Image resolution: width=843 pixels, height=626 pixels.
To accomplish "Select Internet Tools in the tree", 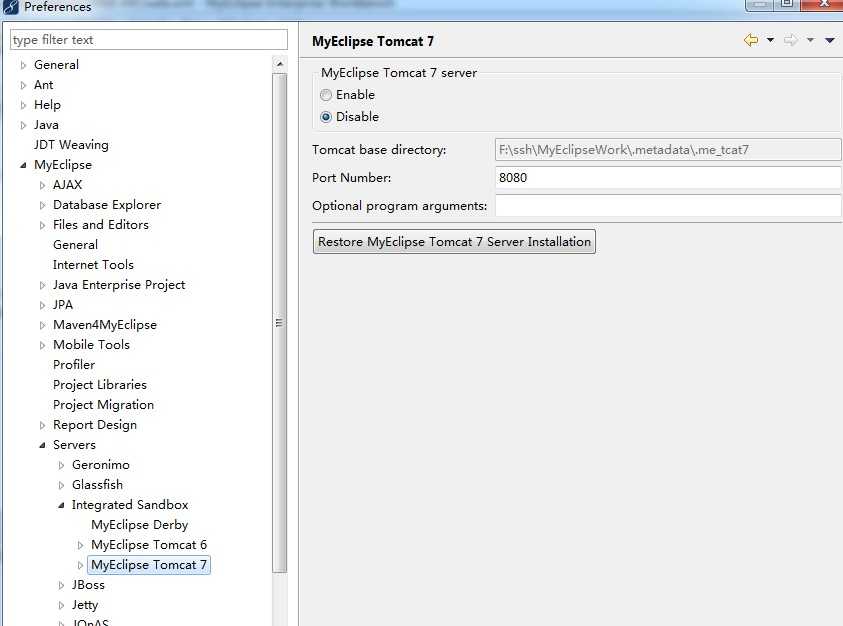I will [x=93, y=265].
